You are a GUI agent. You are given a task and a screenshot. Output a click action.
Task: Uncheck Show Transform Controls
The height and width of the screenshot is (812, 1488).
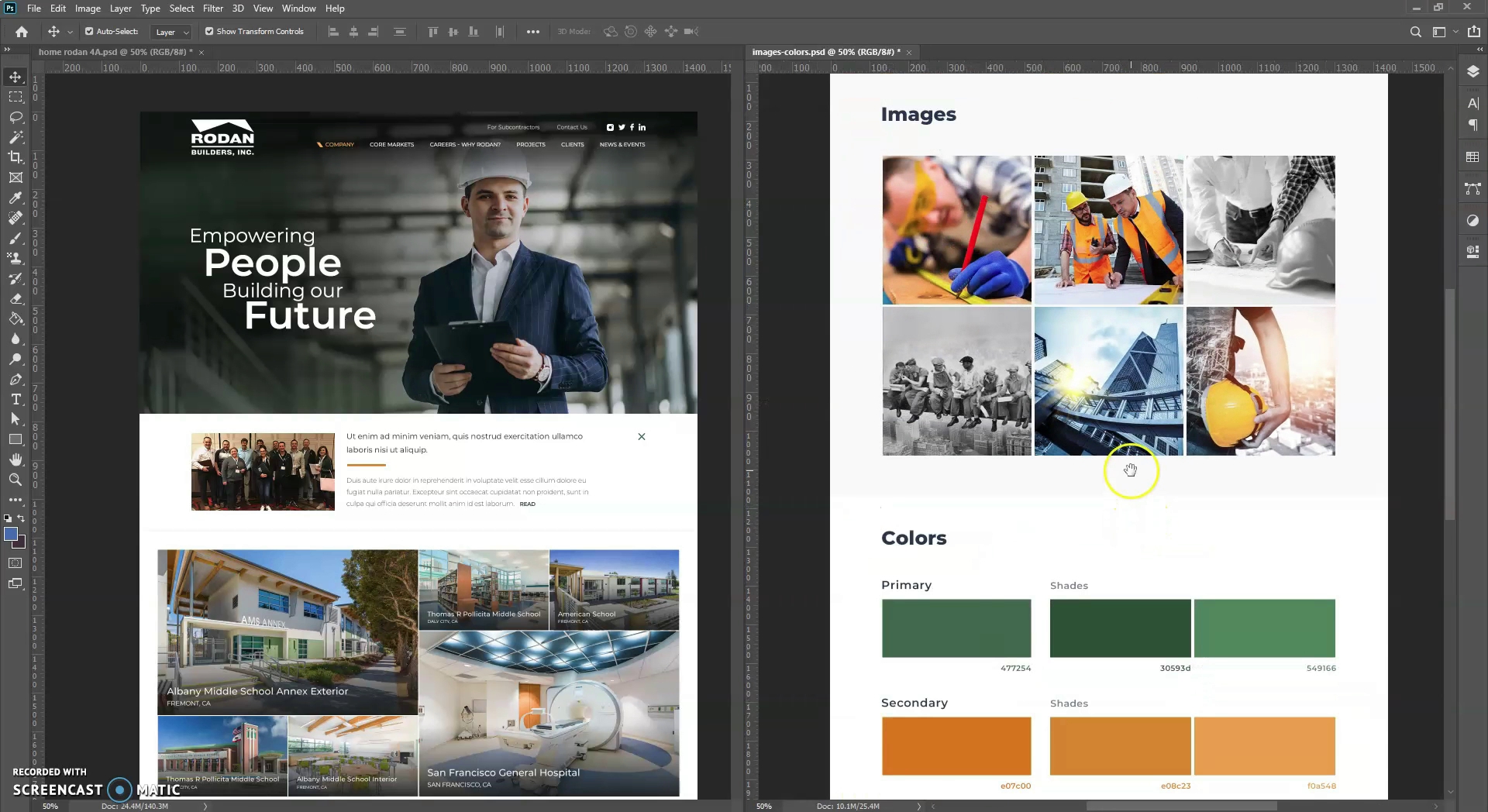click(x=209, y=32)
